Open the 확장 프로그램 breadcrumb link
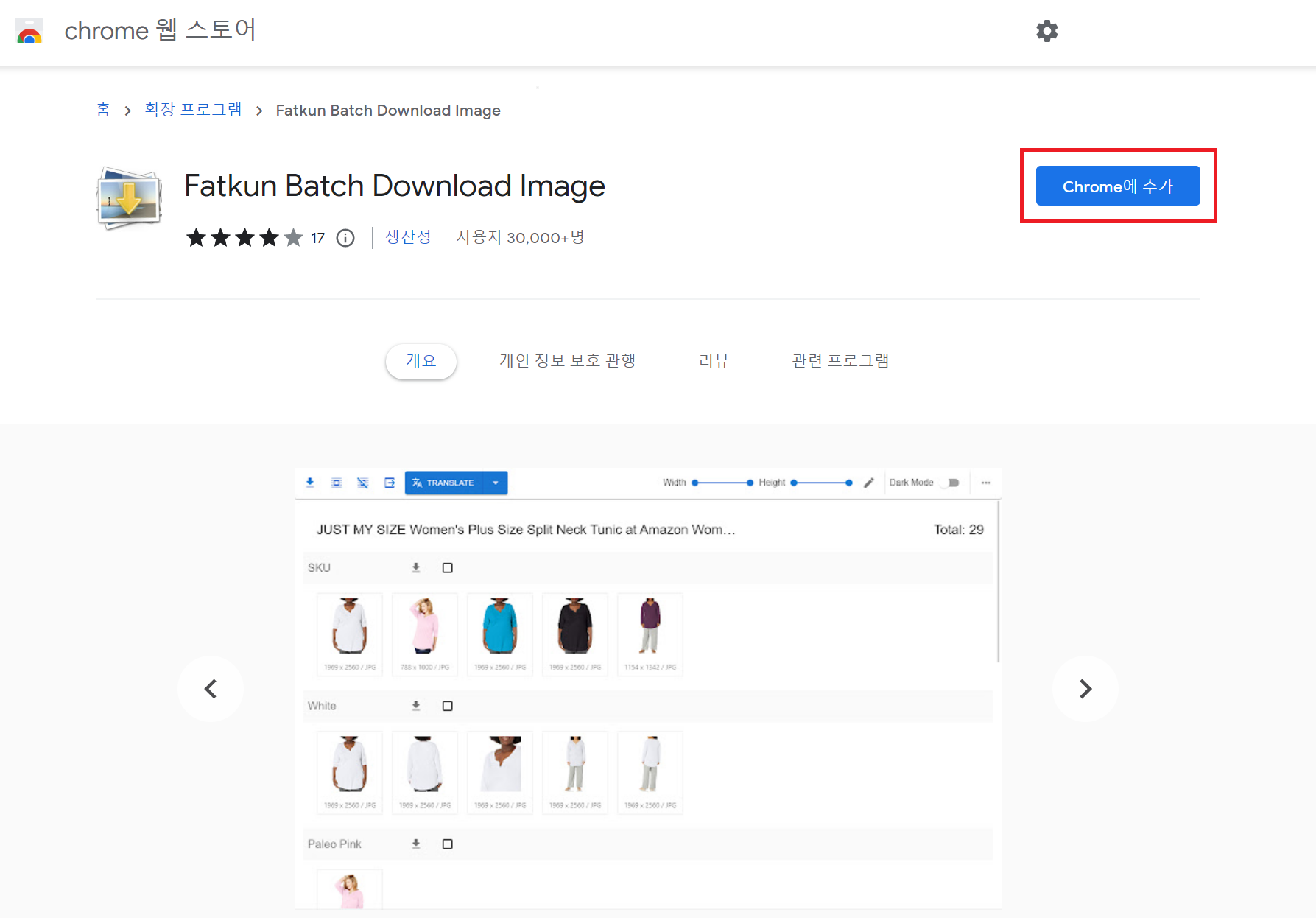The image size is (1316, 918). (194, 110)
